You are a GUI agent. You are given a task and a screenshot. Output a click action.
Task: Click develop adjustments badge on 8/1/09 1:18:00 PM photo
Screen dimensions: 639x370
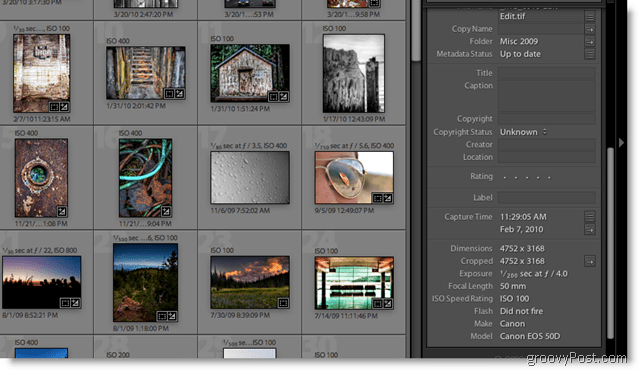172,316
